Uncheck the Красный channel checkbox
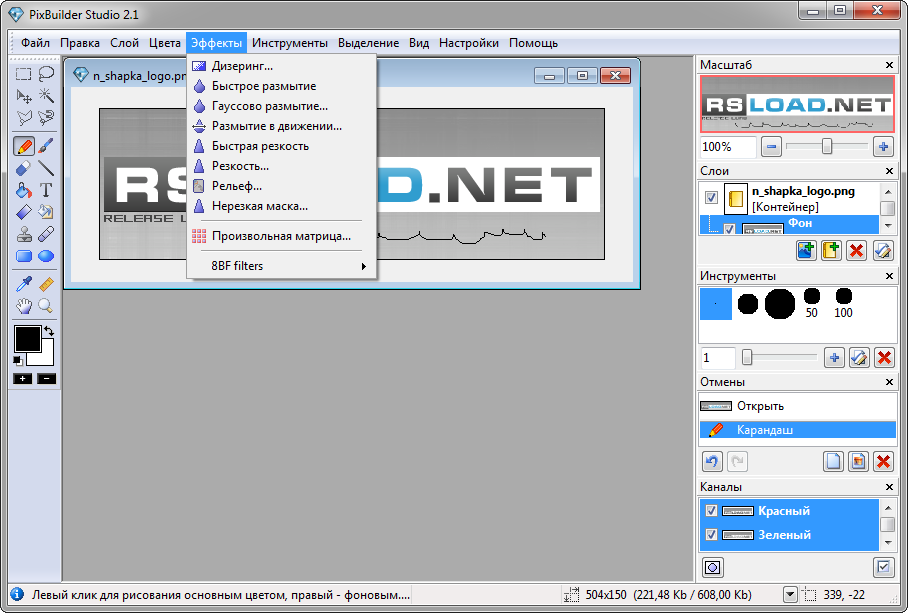Screen dimensions: 908x613 [711, 511]
